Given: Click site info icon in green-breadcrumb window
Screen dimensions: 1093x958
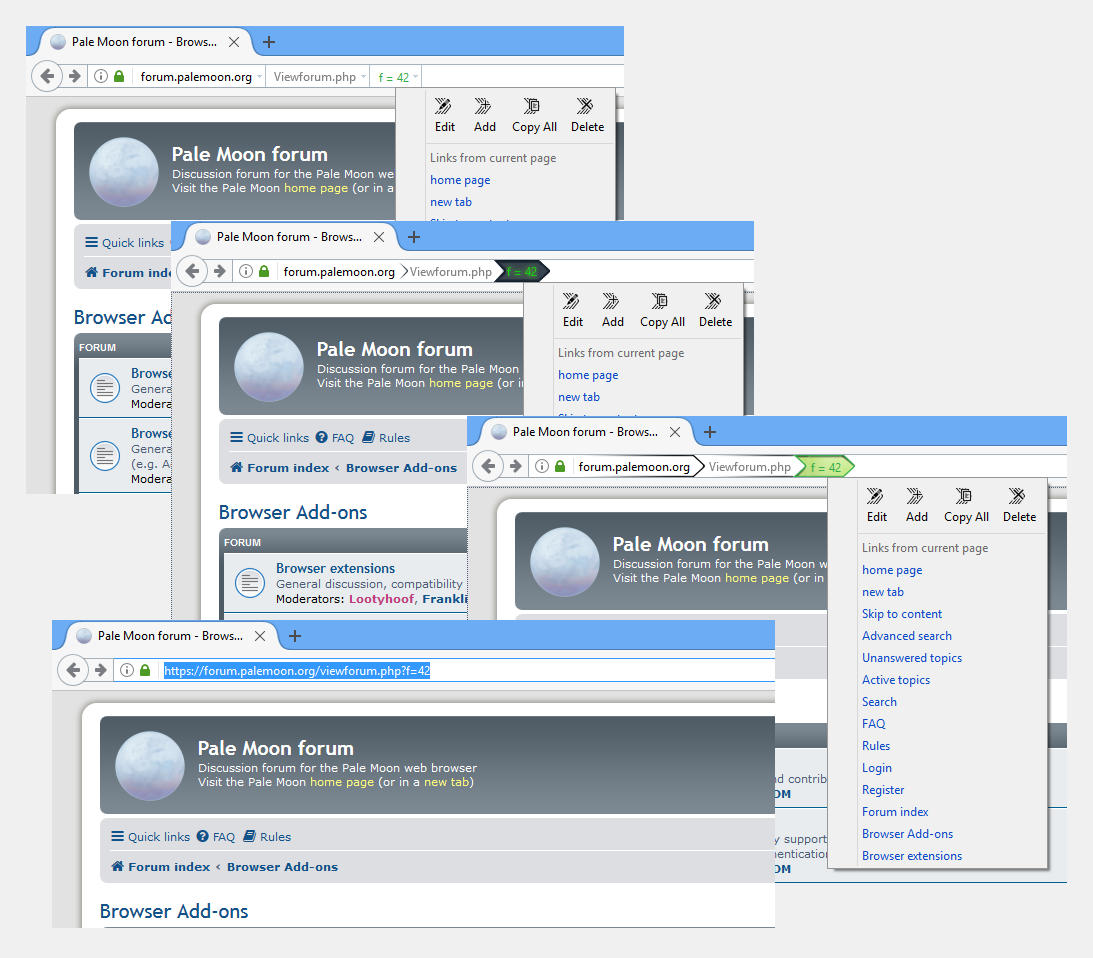Looking at the screenshot, I should coord(542,466).
